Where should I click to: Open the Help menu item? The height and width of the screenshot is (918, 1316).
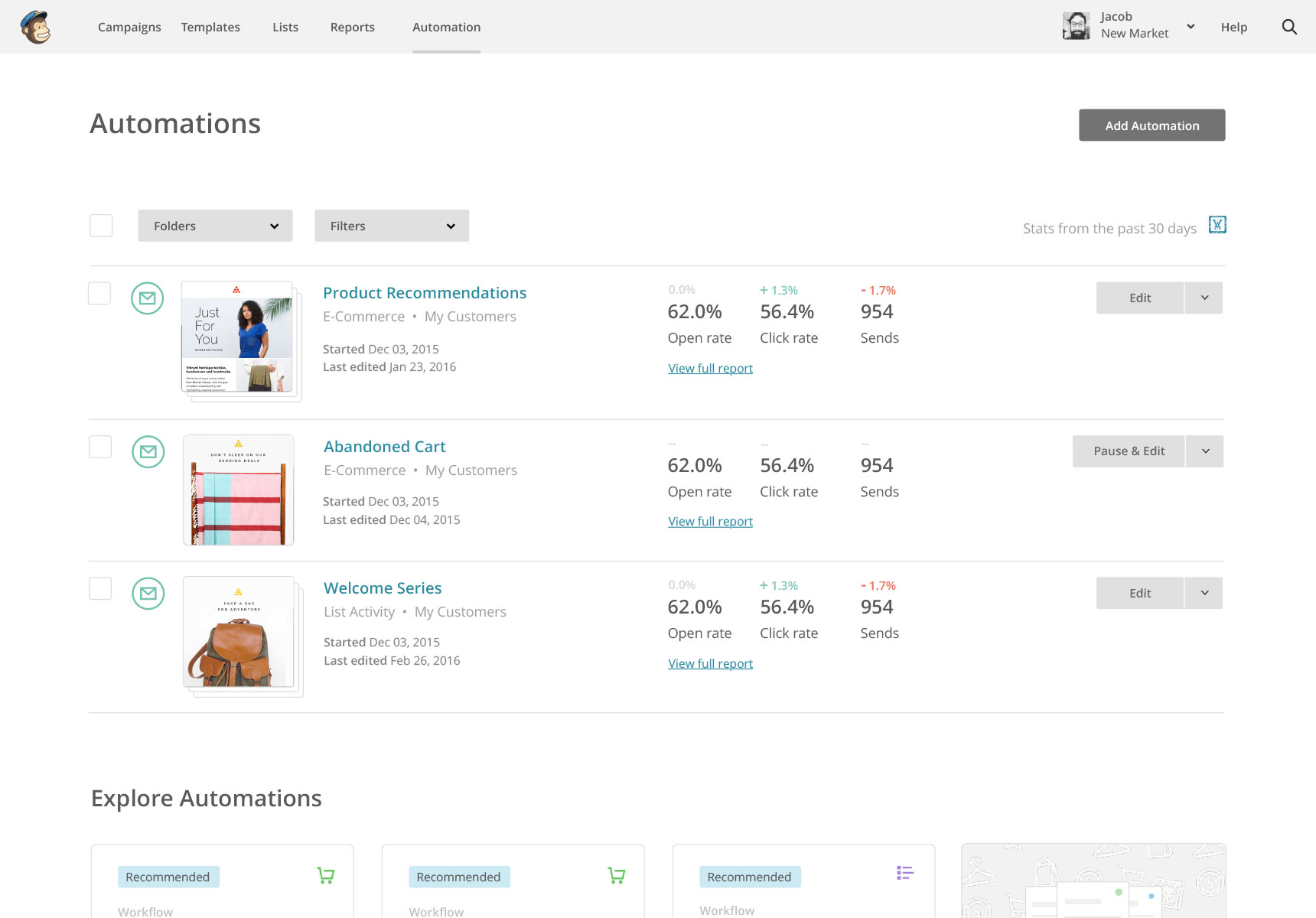(1234, 27)
